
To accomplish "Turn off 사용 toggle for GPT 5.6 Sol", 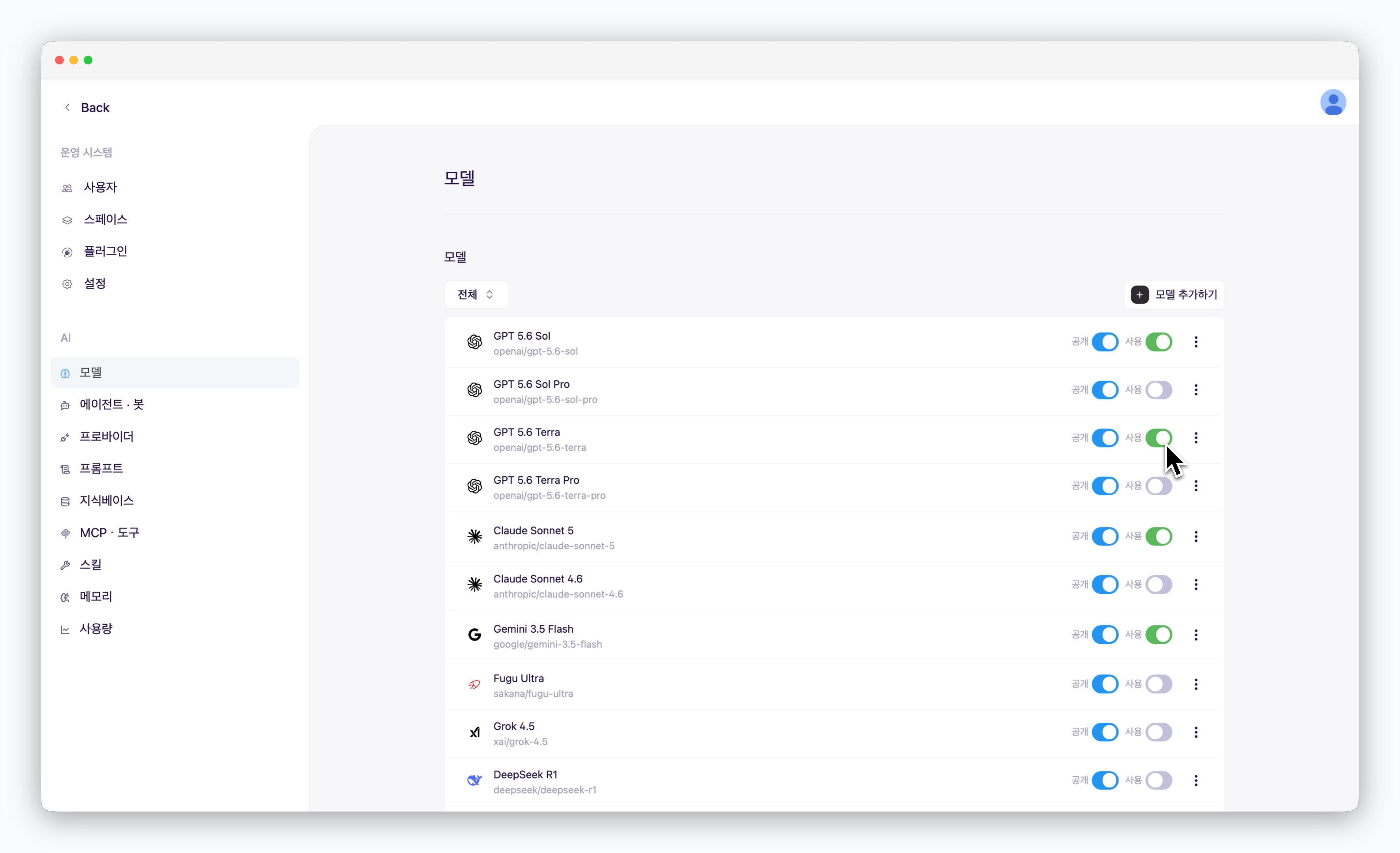I will 1159,342.
